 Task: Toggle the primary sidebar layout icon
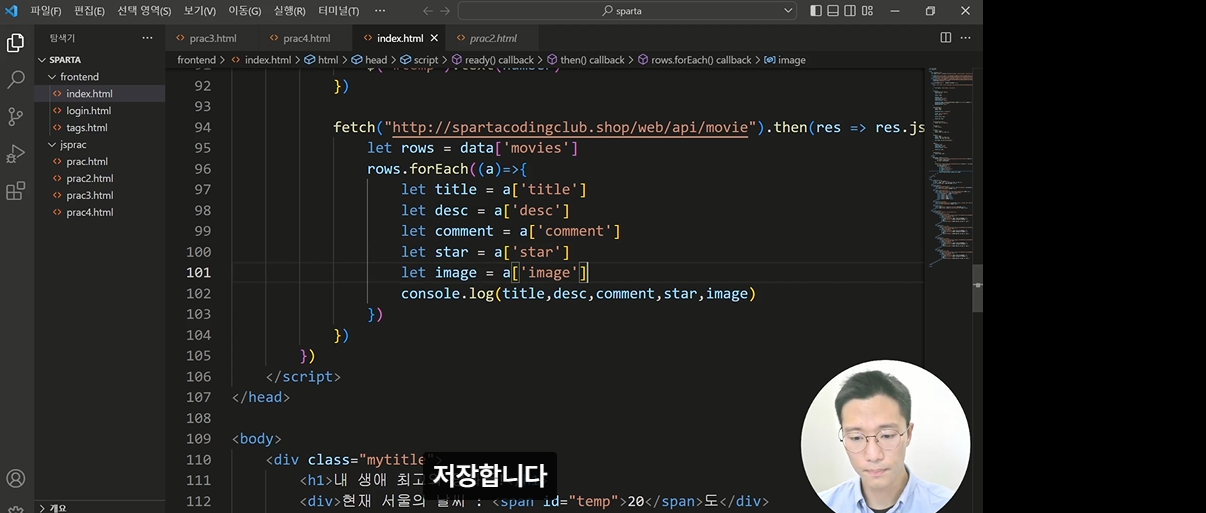pos(816,11)
